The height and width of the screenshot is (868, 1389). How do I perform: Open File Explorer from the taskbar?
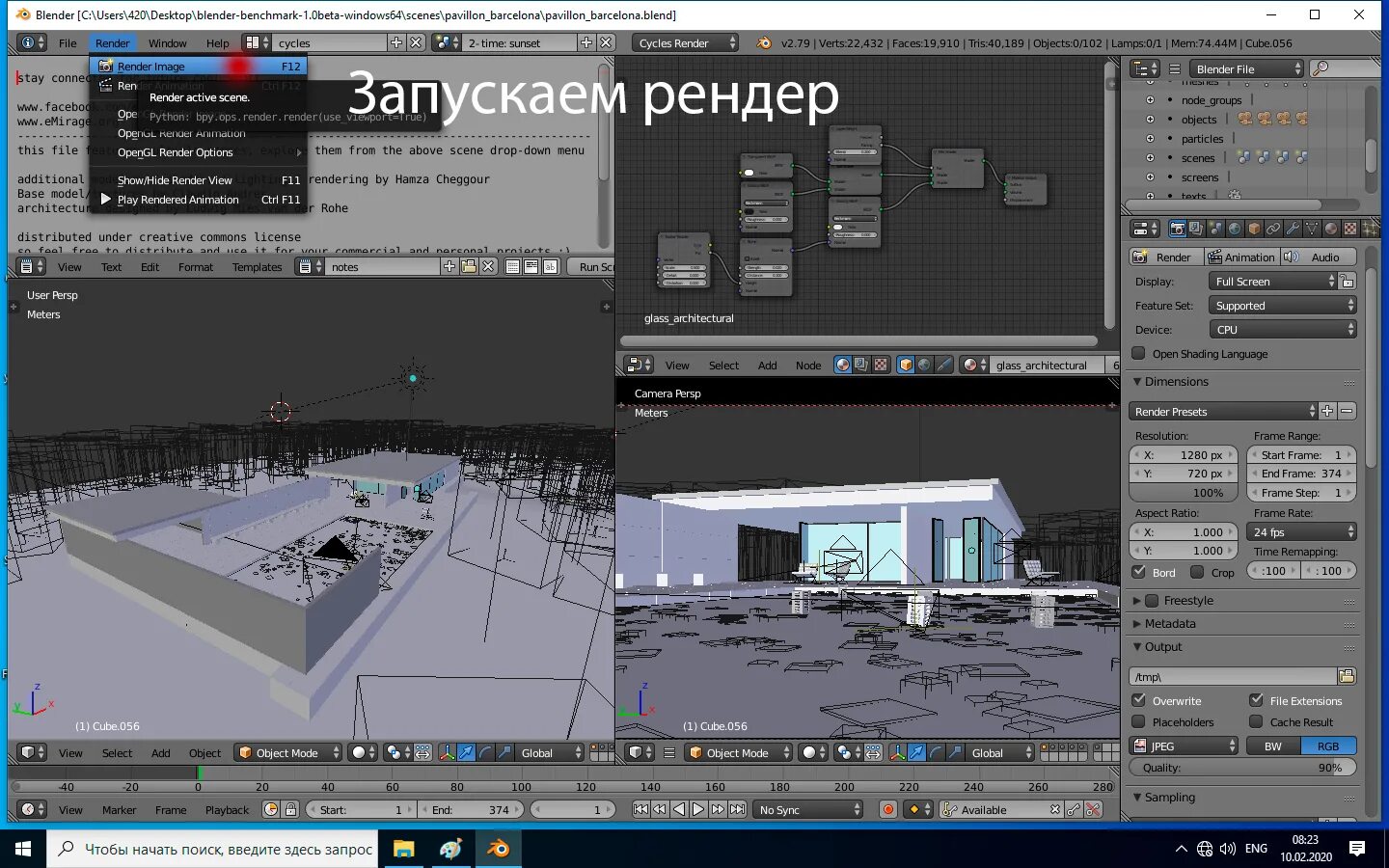[403, 849]
